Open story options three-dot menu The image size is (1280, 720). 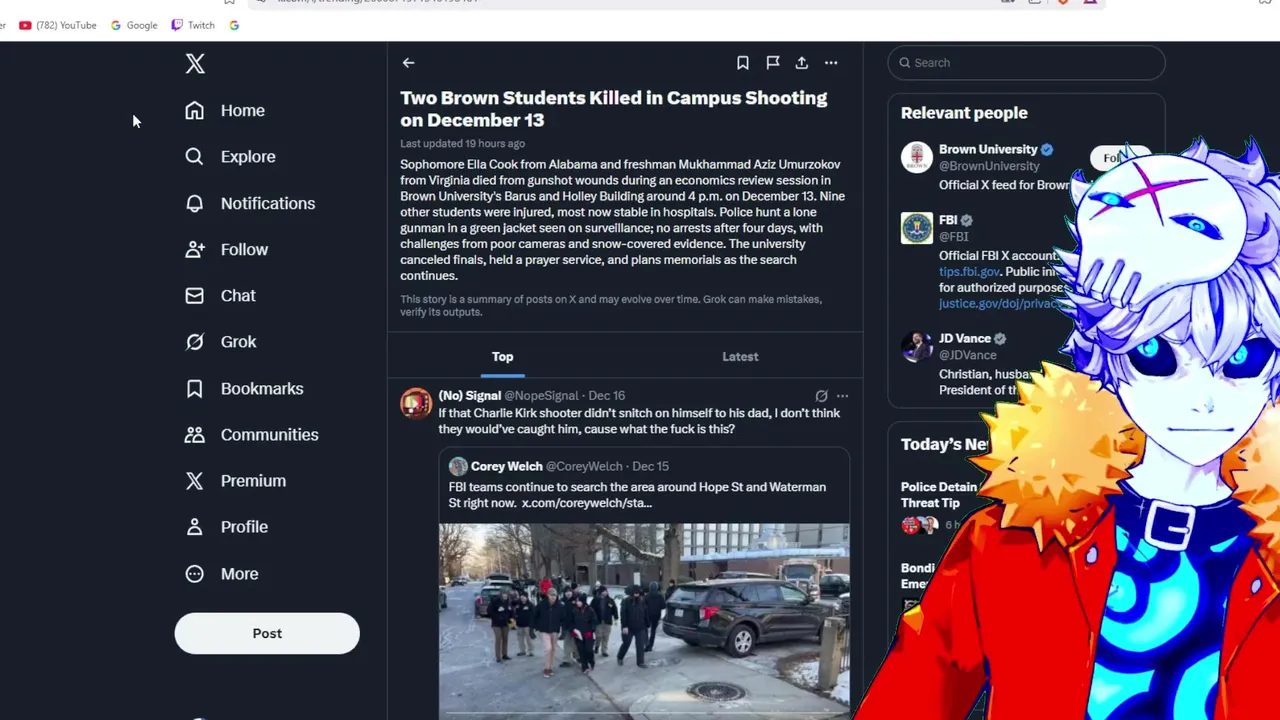(831, 63)
